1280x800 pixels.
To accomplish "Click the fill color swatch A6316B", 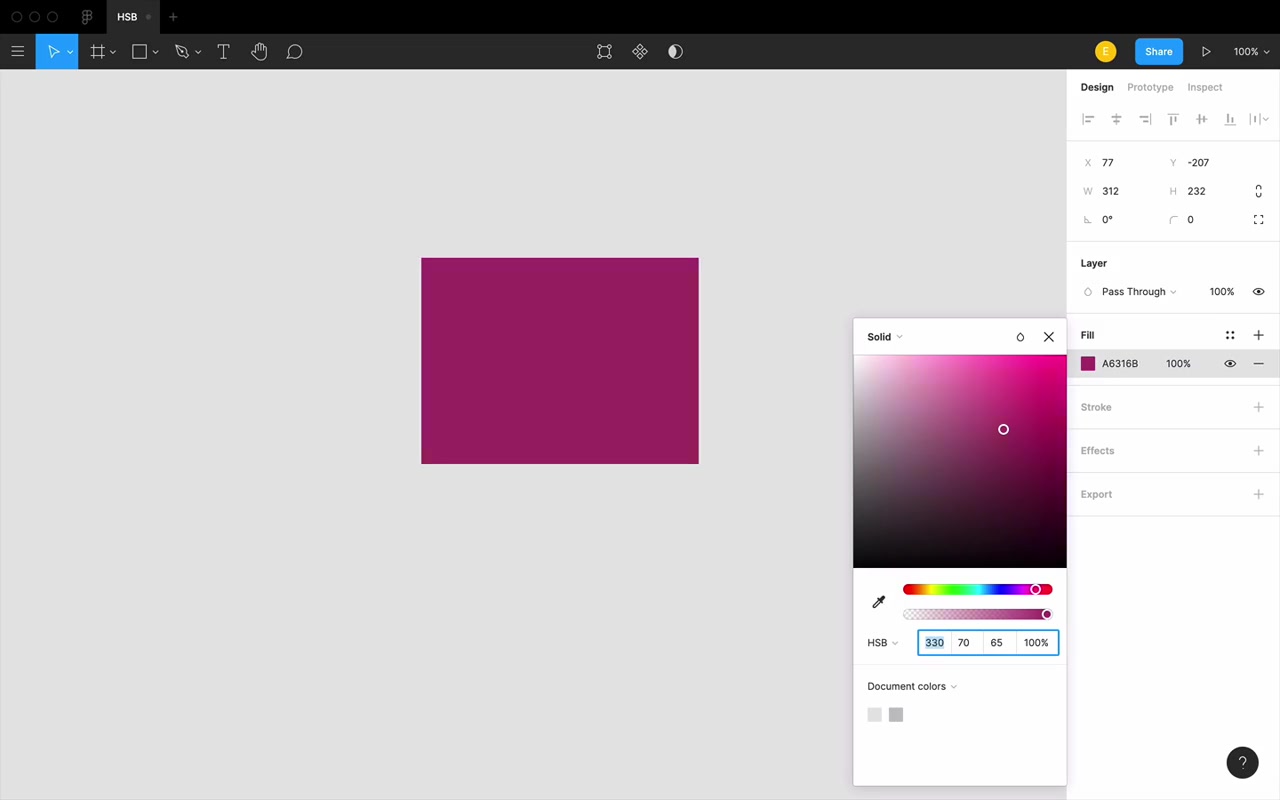I will coord(1088,364).
